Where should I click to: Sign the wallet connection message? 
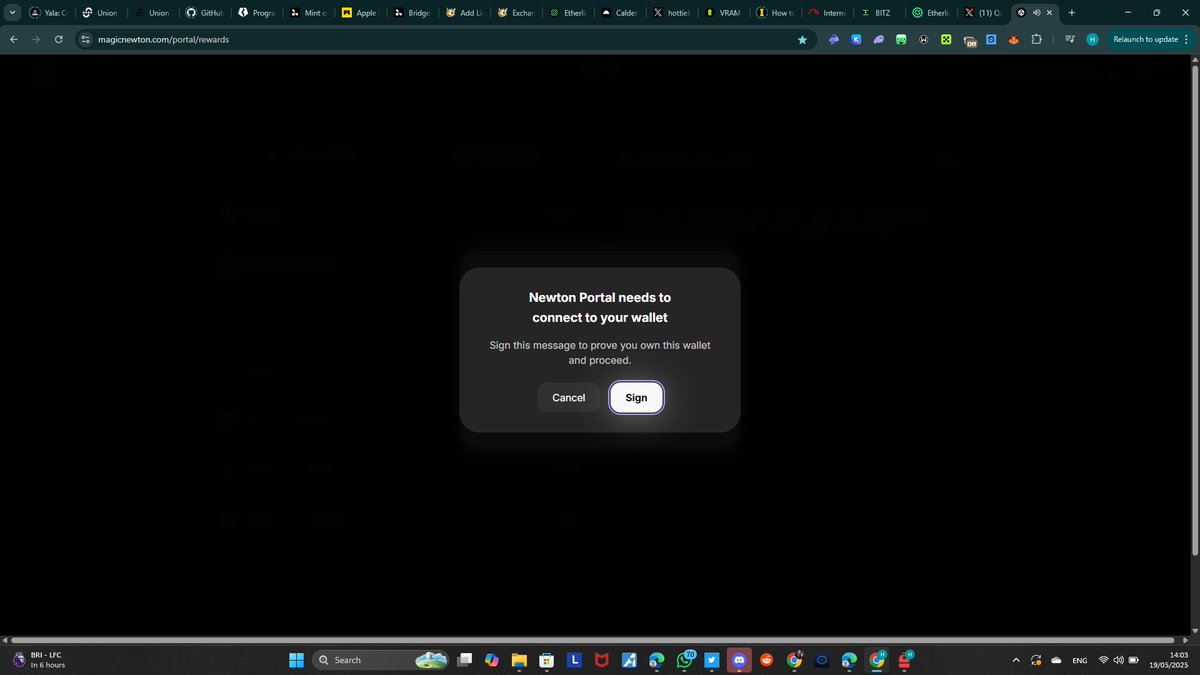[x=636, y=397]
